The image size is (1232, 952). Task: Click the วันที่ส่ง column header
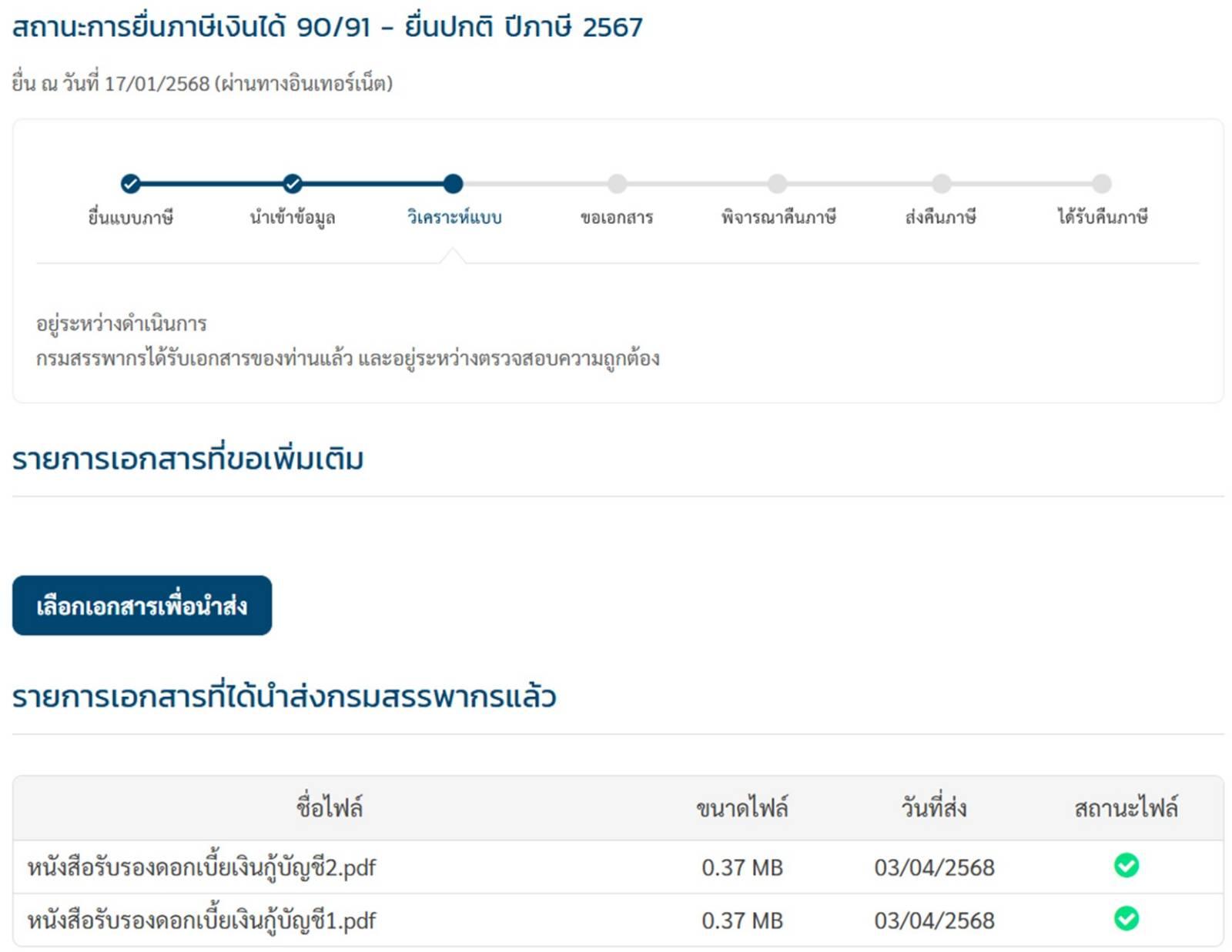click(934, 807)
